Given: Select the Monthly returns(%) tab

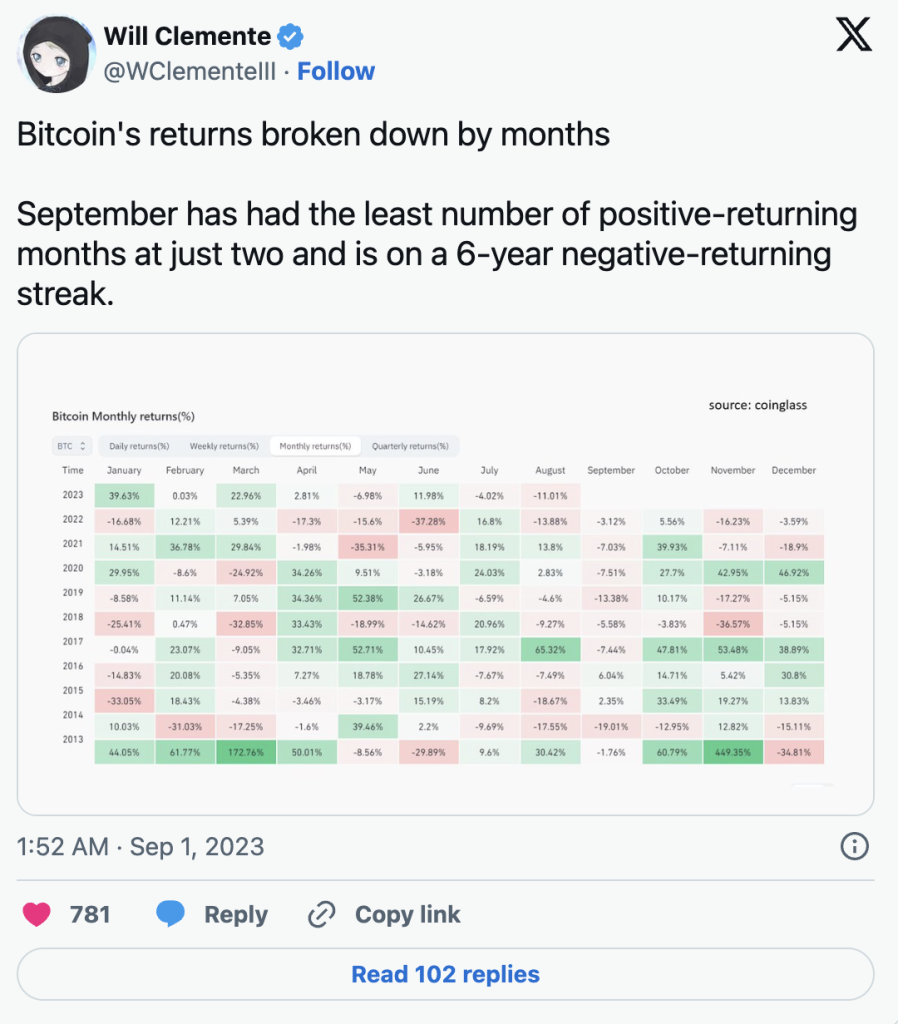Looking at the screenshot, I should tap(314, 446).
